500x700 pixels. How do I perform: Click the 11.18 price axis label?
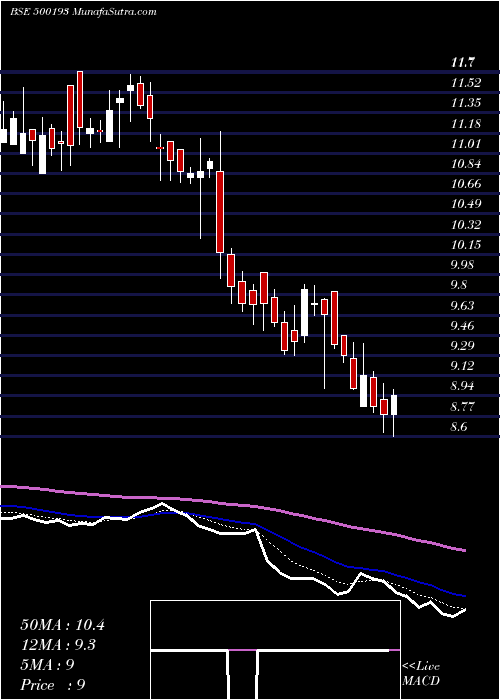[x=466, y=124]
